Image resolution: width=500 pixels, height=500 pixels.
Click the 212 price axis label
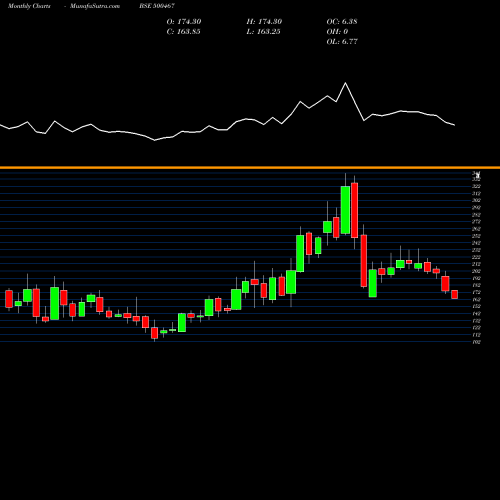476,264
